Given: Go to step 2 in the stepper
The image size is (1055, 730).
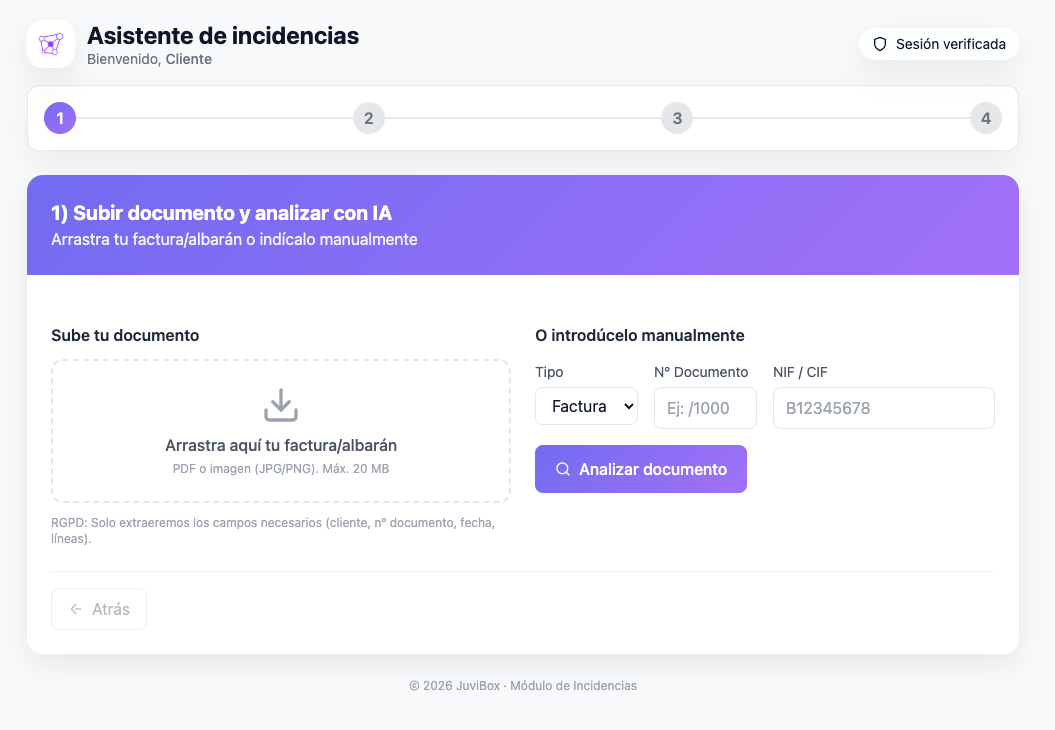Looking at the screenshot, I should point(369,118).
